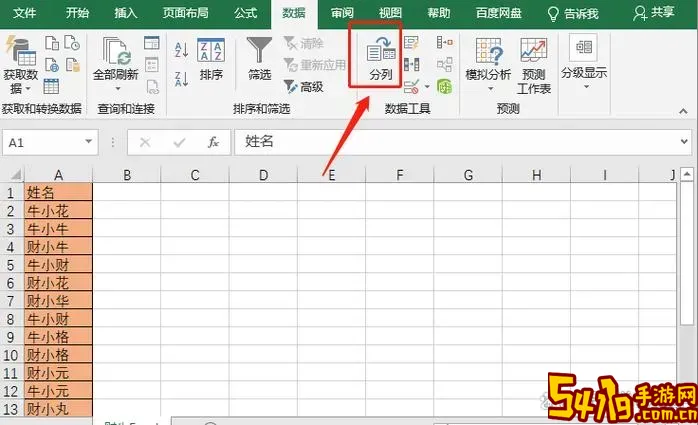Screen dimensions: 698x425
Task: Click cell A2 containing 牛小花
Action: 58,210
